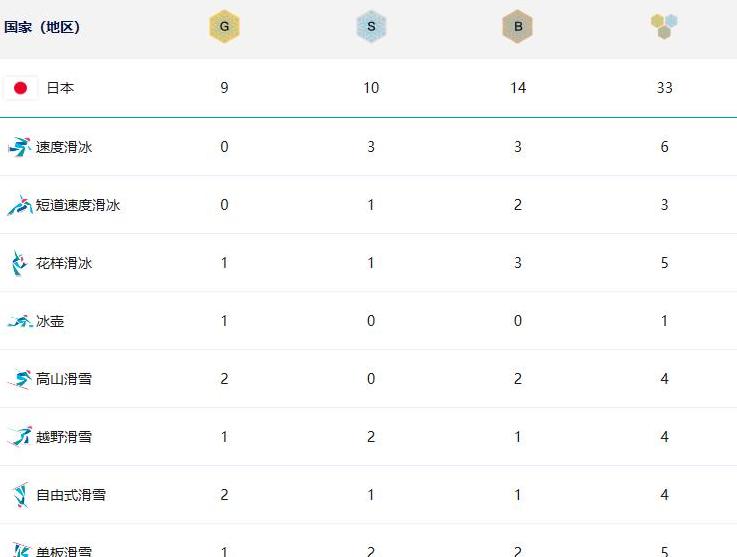Click the curling (冰壶) sport icon

tap(20, 321)
